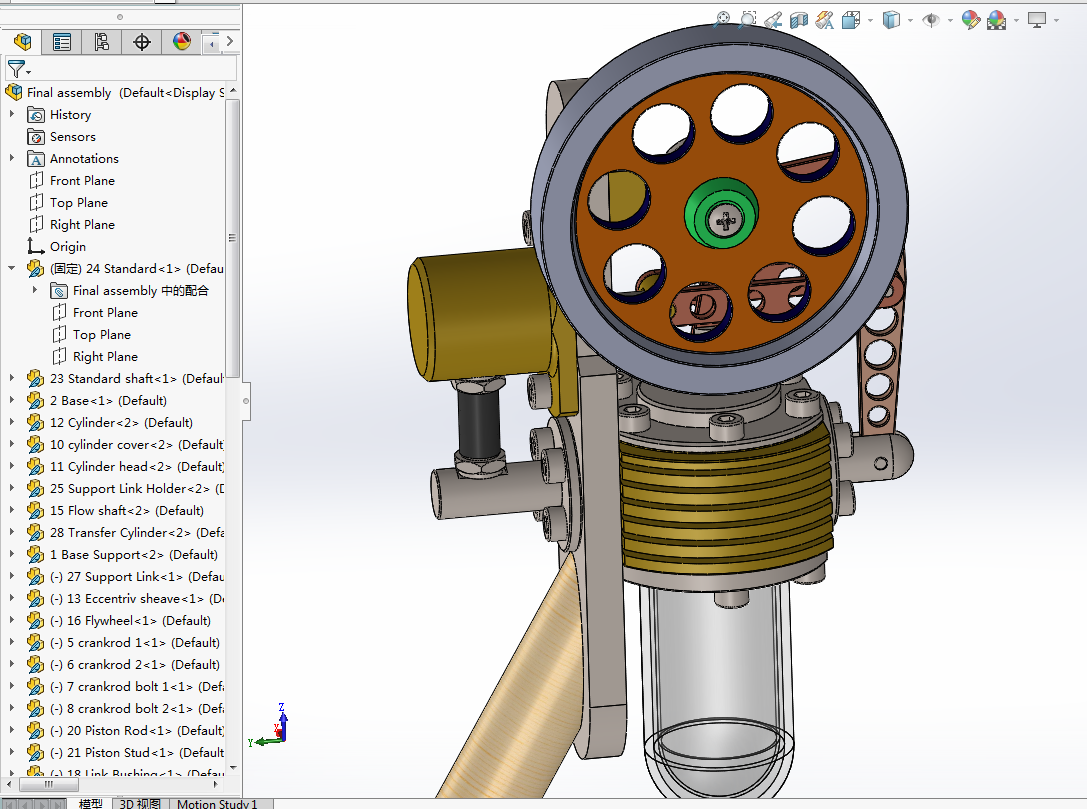Click the feature tree vertical scrollbar

click(x=233, y=238)
